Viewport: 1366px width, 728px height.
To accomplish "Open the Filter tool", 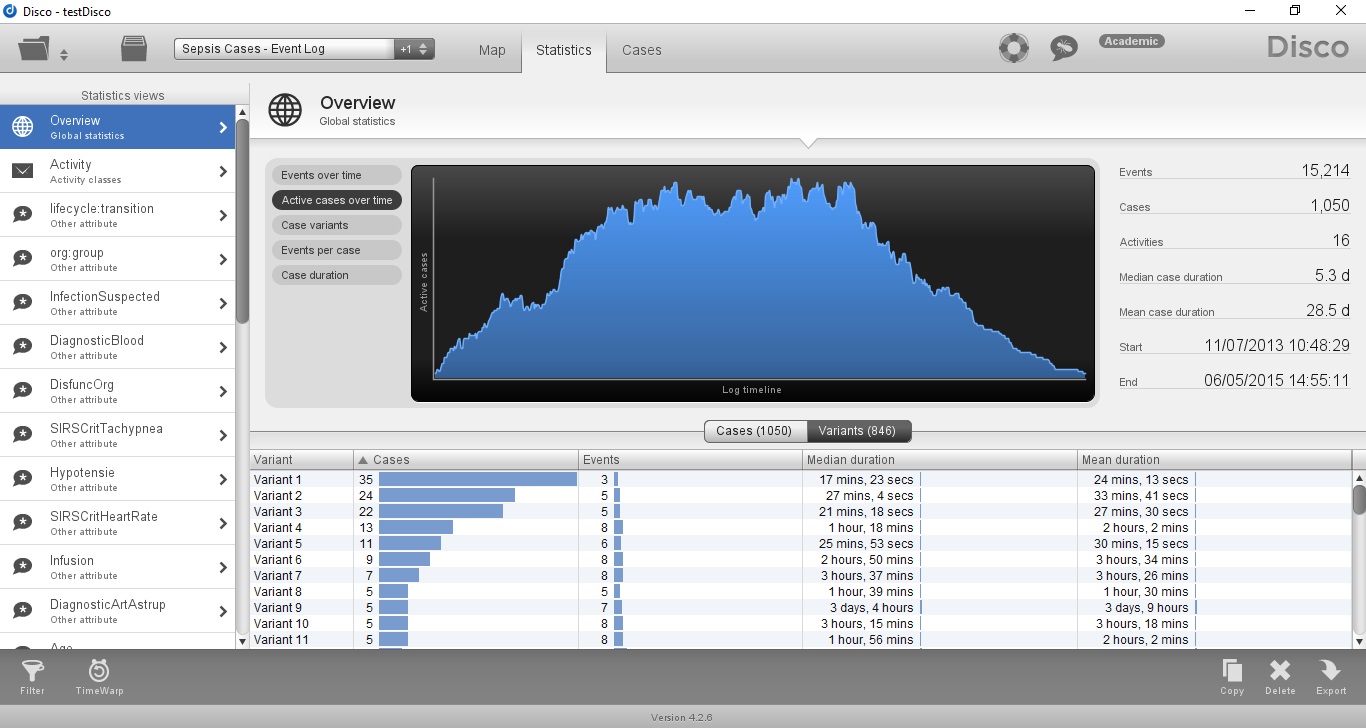I will (32, 676).
